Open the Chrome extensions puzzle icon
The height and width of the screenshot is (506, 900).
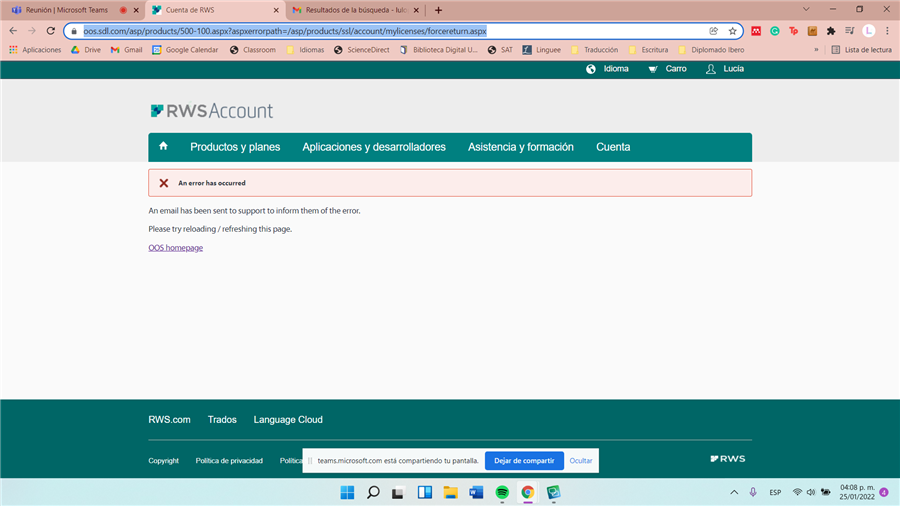click(831, 31)
